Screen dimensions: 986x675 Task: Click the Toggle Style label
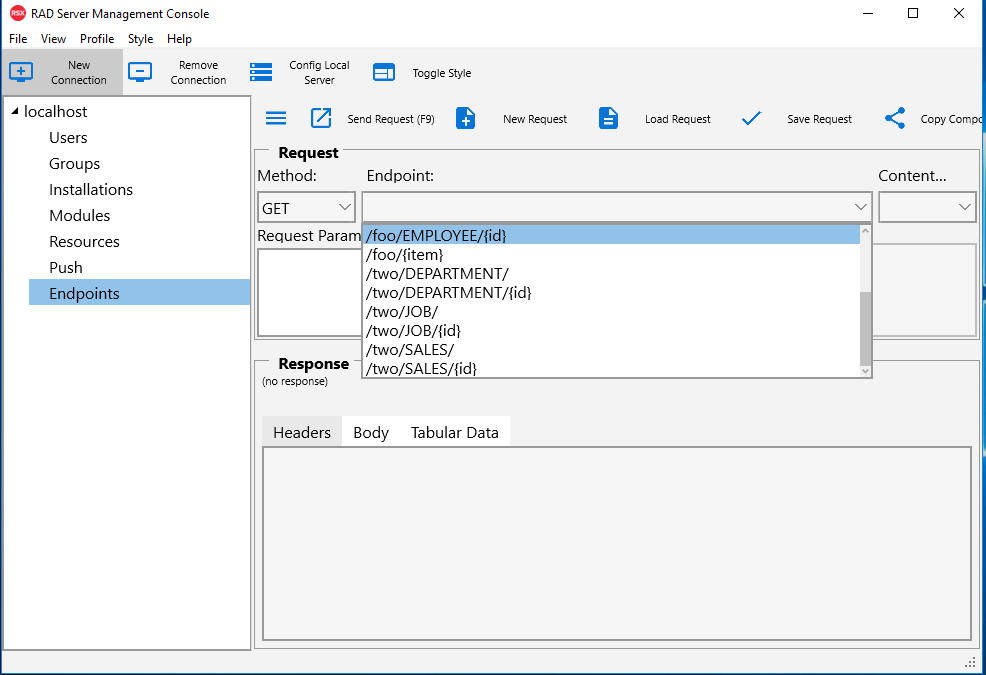[x=441, y=73]
